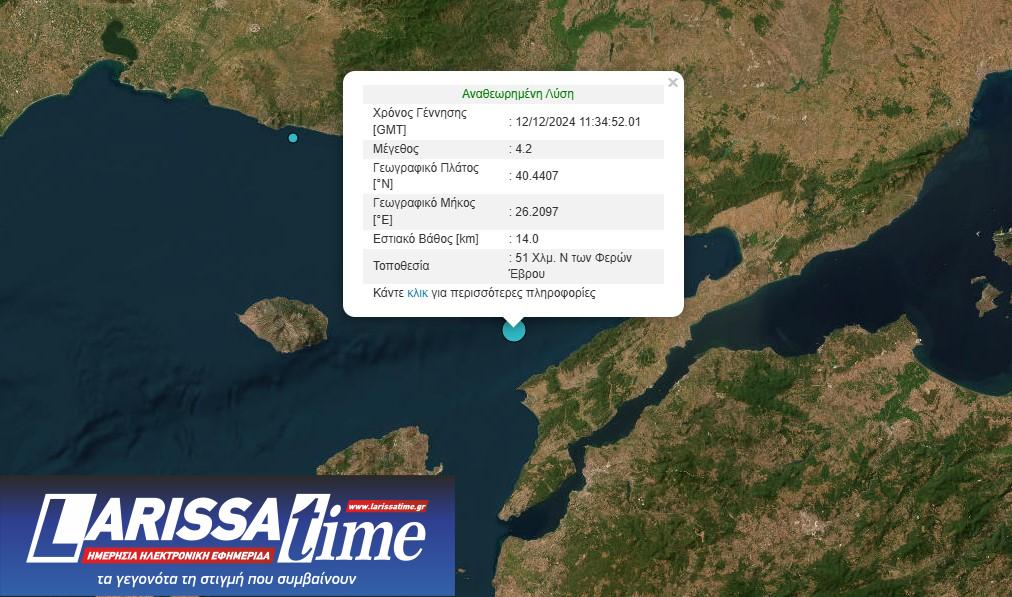Click the focal depth value 14.0
Screen dimensions: 1012x597
[x=527, y=239]
